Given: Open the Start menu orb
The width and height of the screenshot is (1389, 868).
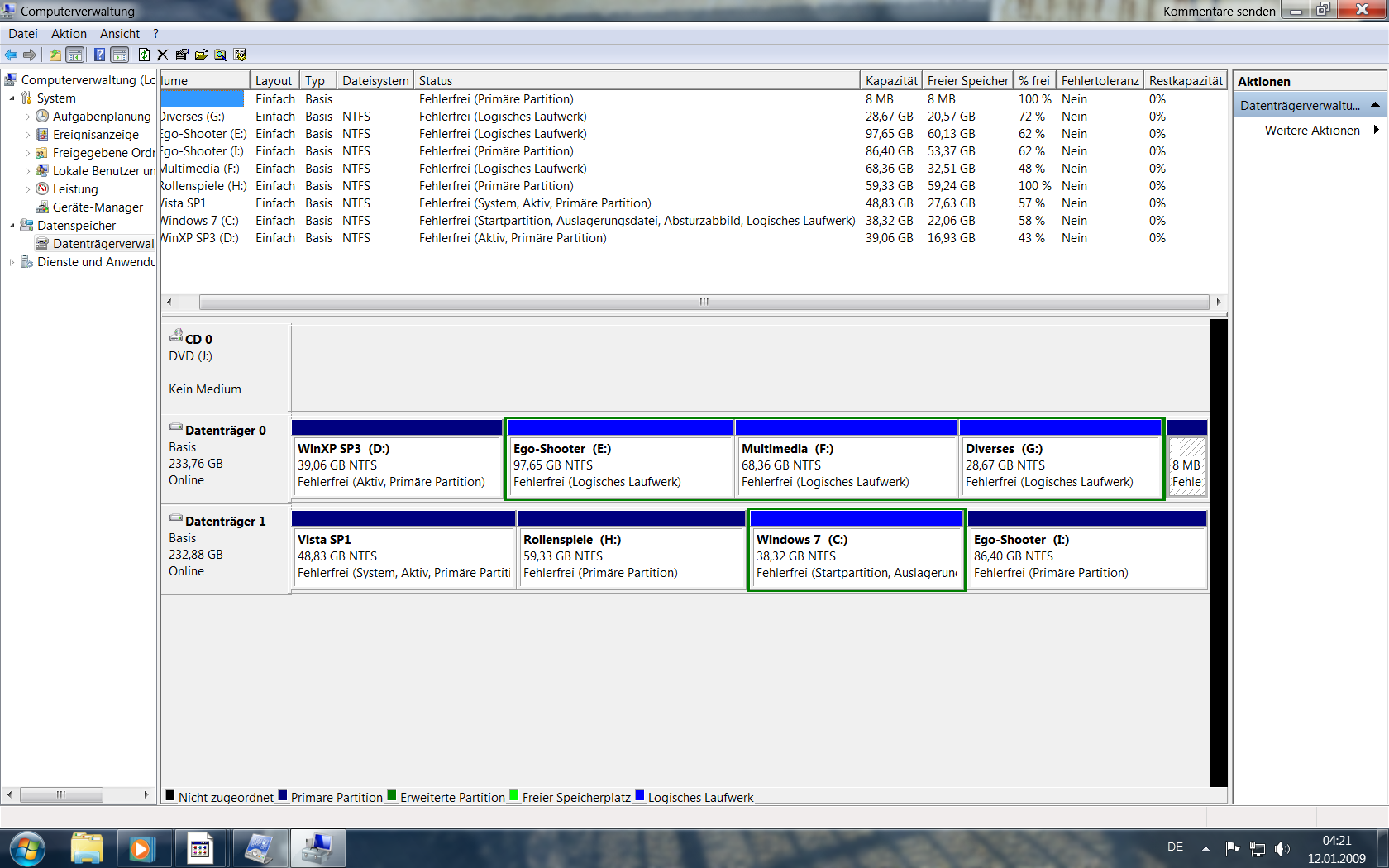Looking at the screenshot, I should [27, 849].
